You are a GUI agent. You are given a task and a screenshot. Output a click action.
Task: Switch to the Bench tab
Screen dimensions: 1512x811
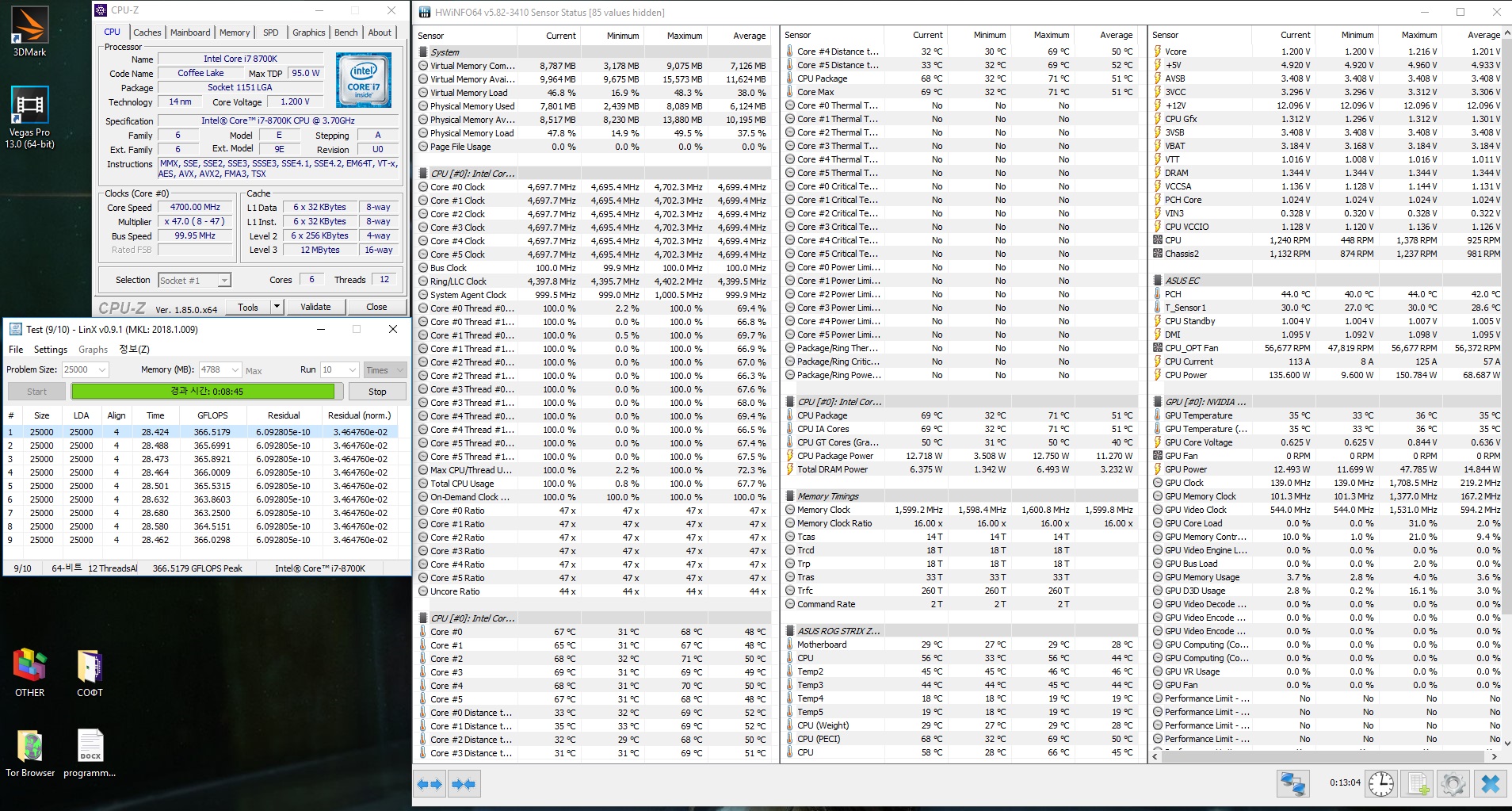click(x=346, y=33)
